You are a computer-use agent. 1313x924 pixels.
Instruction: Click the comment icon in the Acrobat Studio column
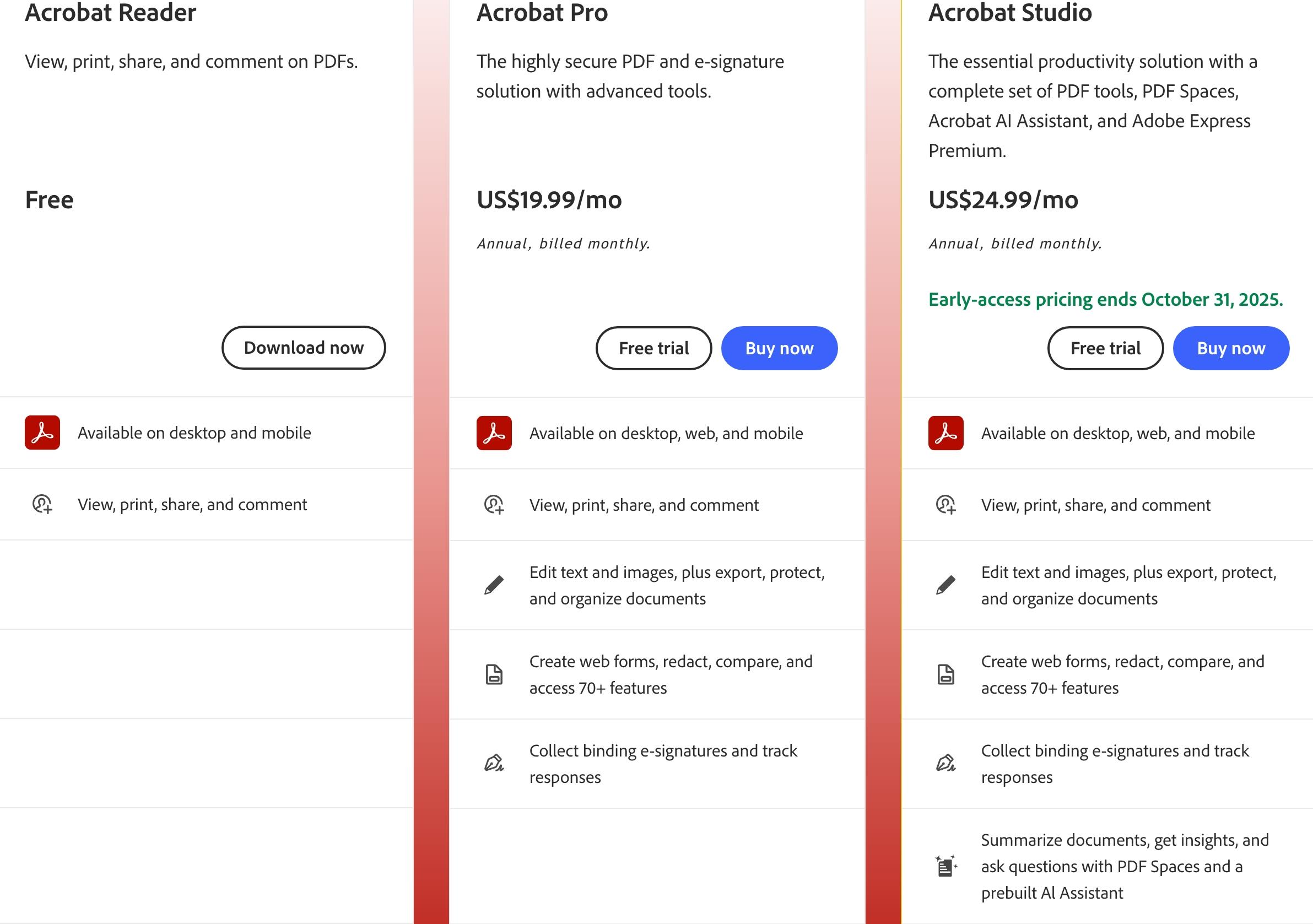coord(946,505)
